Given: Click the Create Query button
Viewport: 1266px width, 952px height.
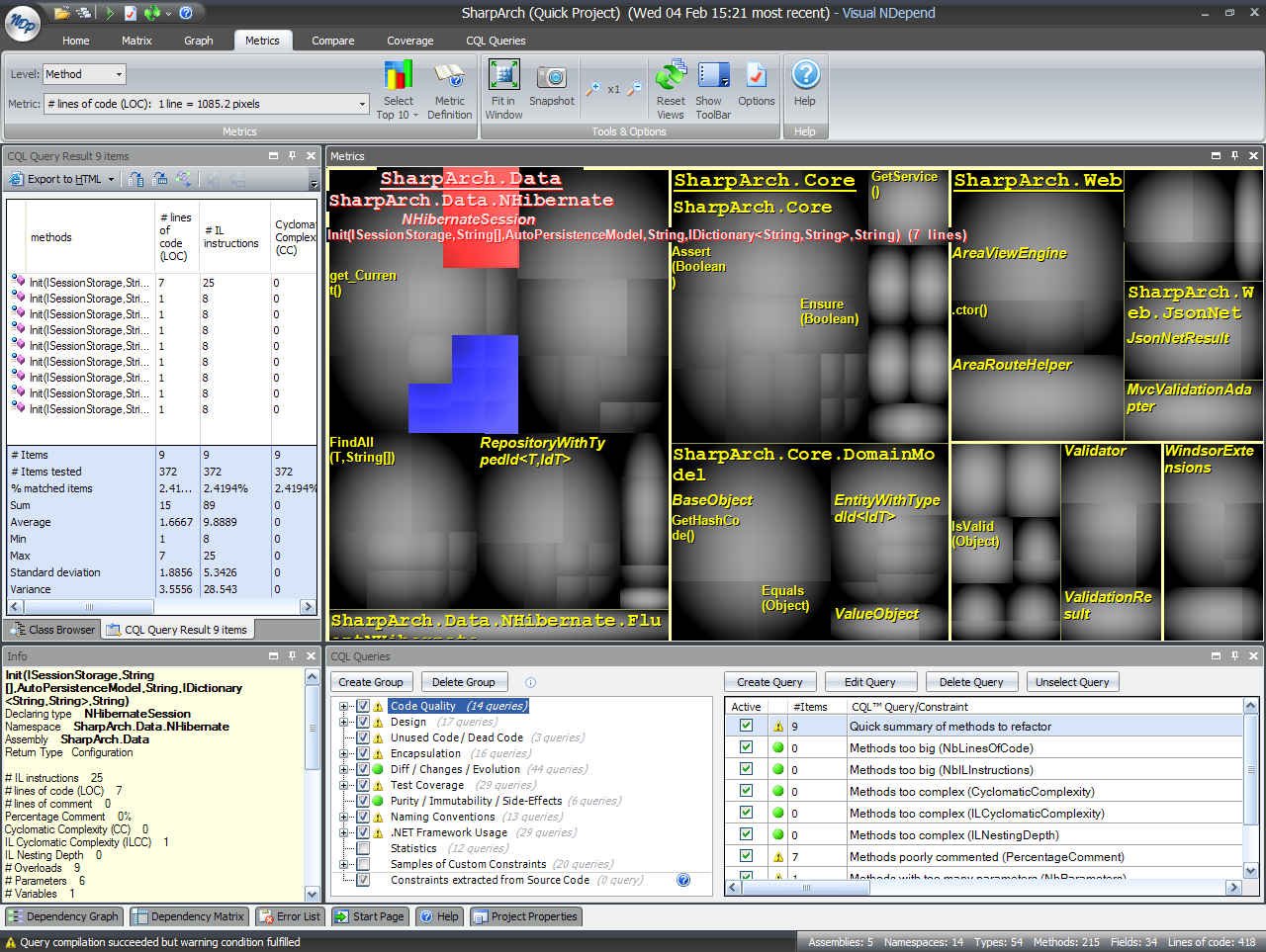Looking at the screenshot, I should pos(769,682).
